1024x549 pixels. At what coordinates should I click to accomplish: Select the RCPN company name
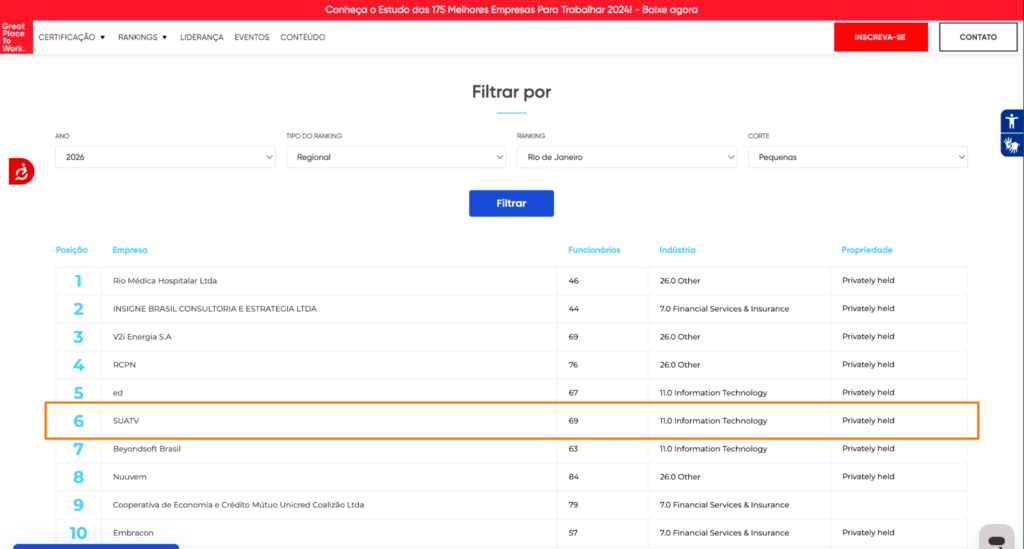coord(124,365)
